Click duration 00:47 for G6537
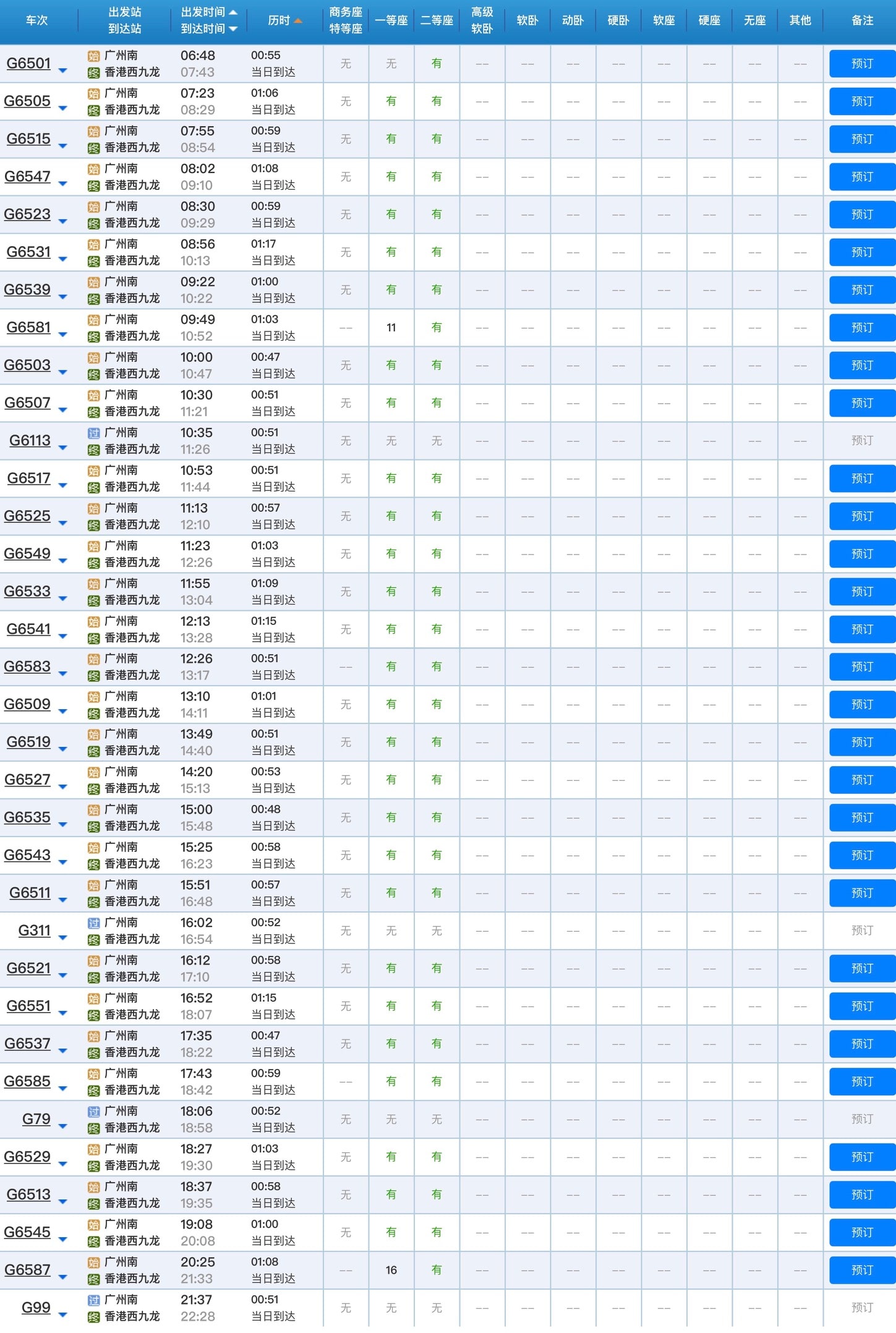 point(265,1036)
